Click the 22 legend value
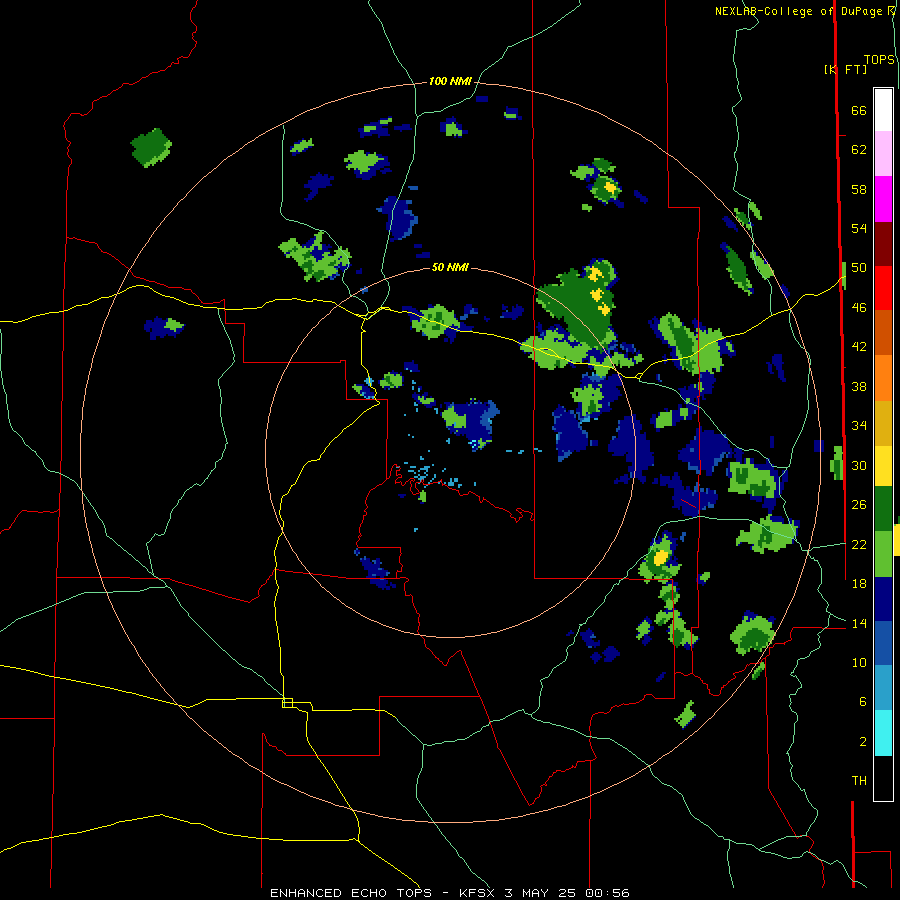Viewport: 900px width, 900px height. 859,544
